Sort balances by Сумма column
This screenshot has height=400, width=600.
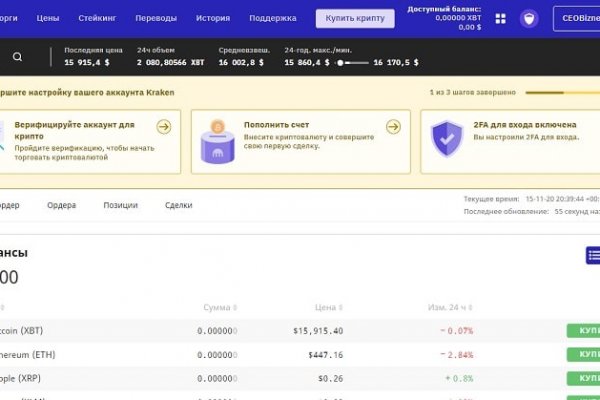219,307
